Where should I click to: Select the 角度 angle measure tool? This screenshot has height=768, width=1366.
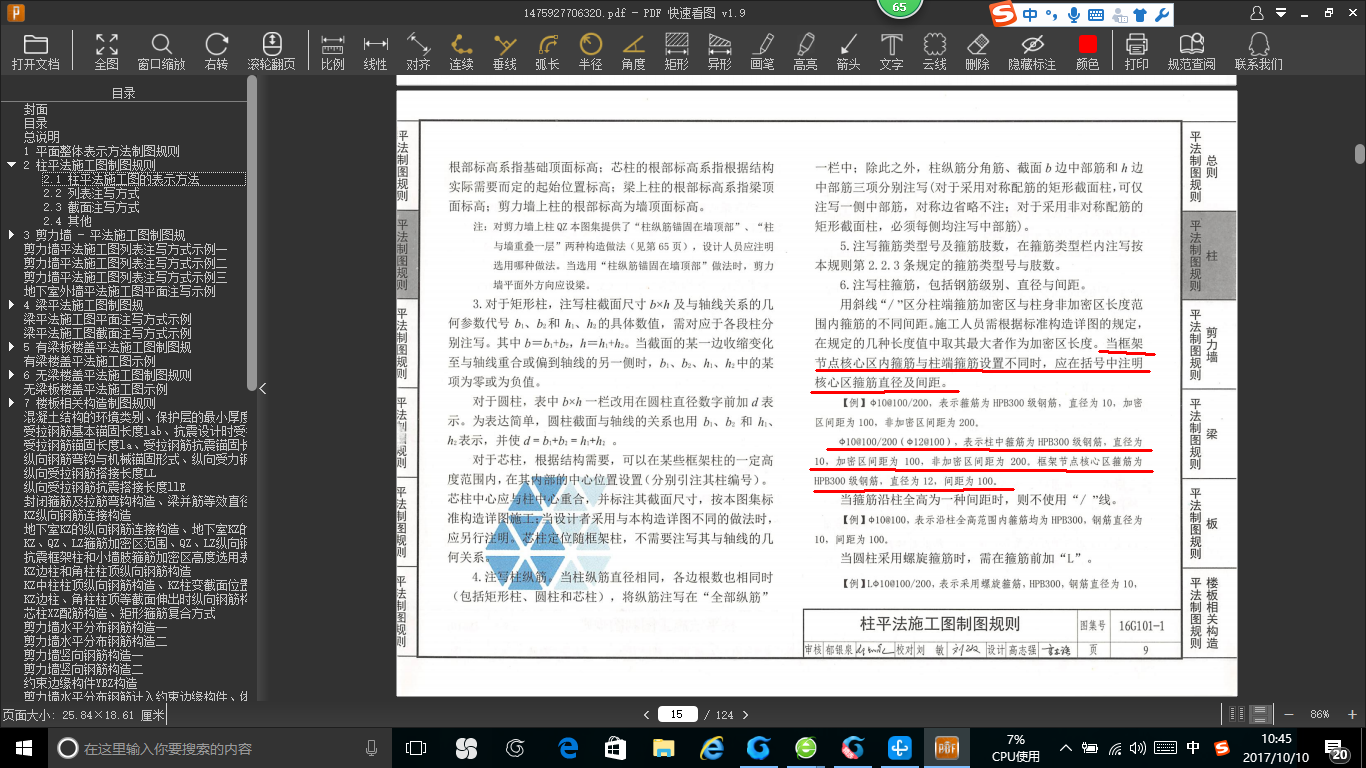[633, 52]
